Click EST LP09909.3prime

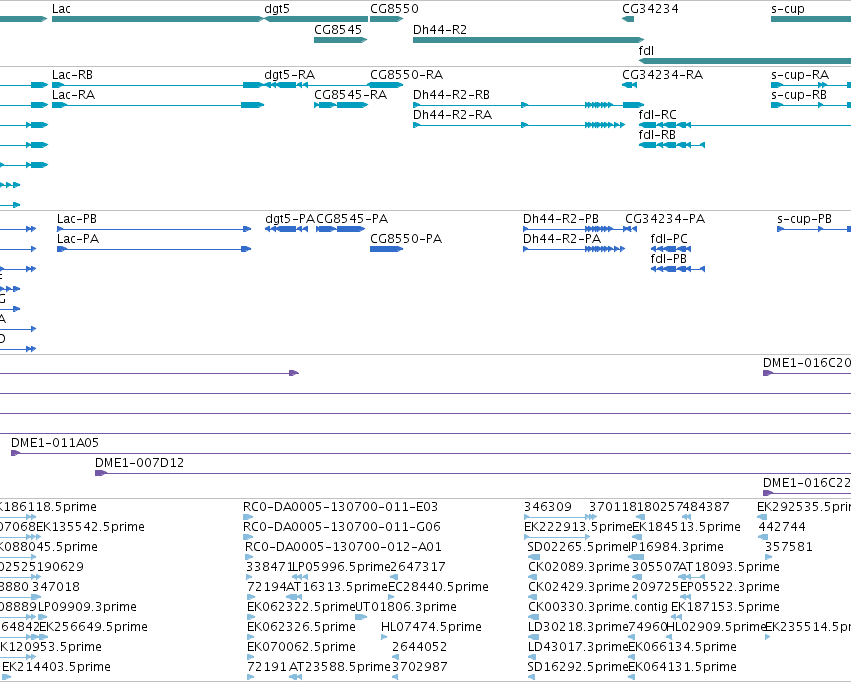click(87, 607)
